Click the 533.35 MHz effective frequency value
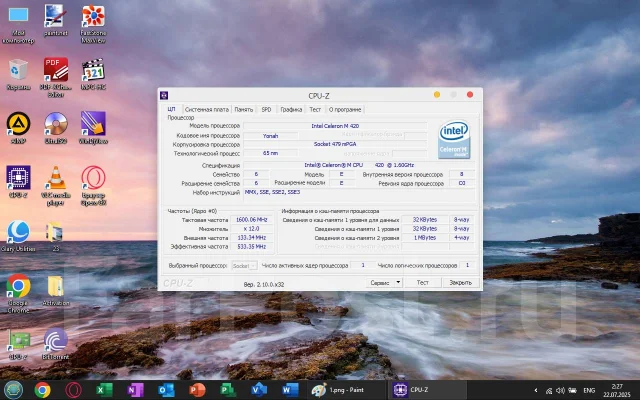This screenshot has height=400, width=640. 251,247
